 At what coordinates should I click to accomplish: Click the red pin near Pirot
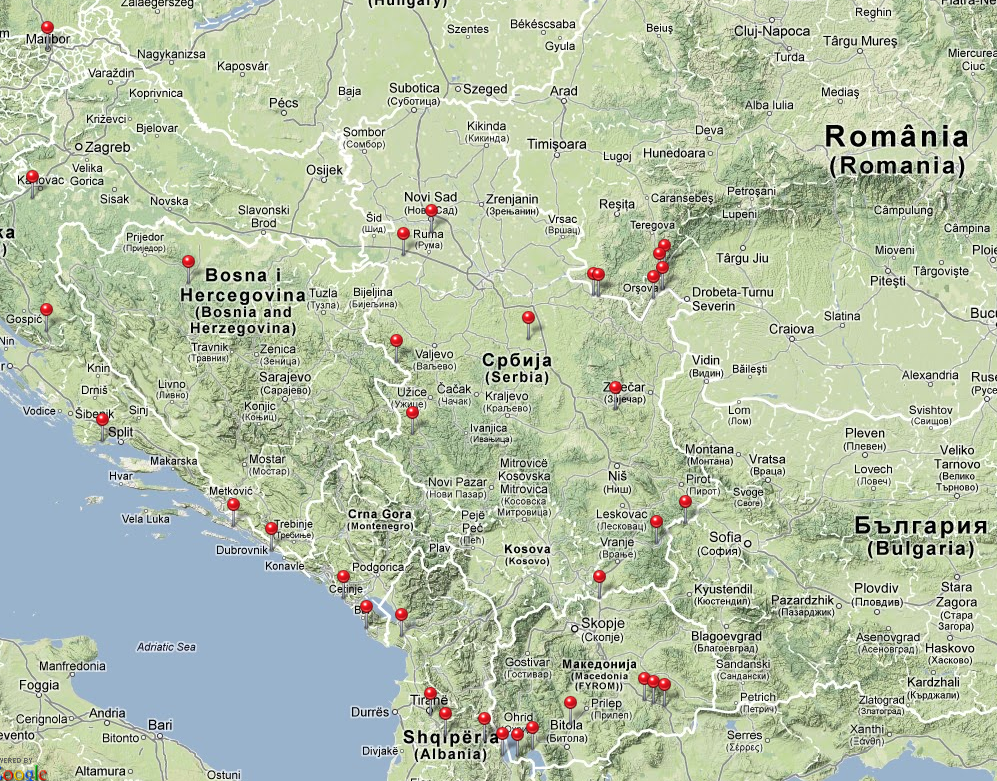tap(685, 502)
